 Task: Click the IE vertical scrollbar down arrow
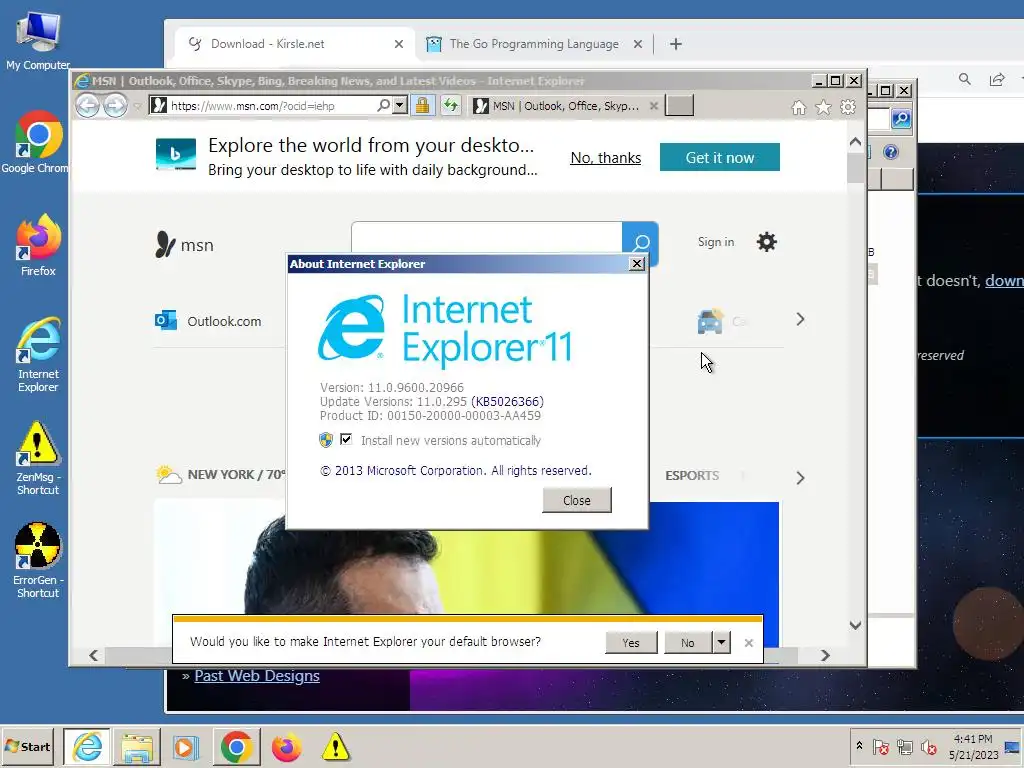click(856, 625)
